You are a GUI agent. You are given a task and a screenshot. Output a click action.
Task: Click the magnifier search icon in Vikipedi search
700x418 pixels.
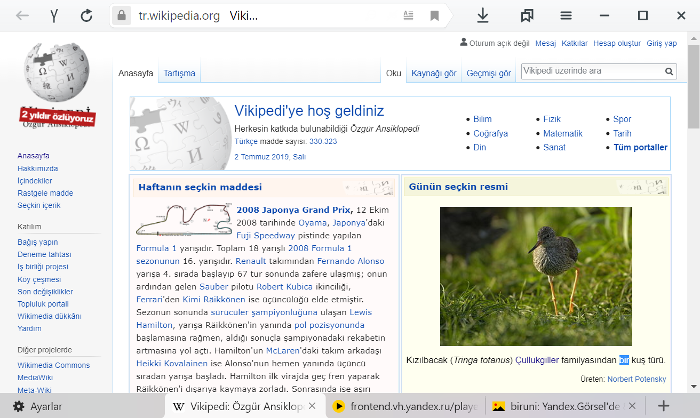pos(669,71)
